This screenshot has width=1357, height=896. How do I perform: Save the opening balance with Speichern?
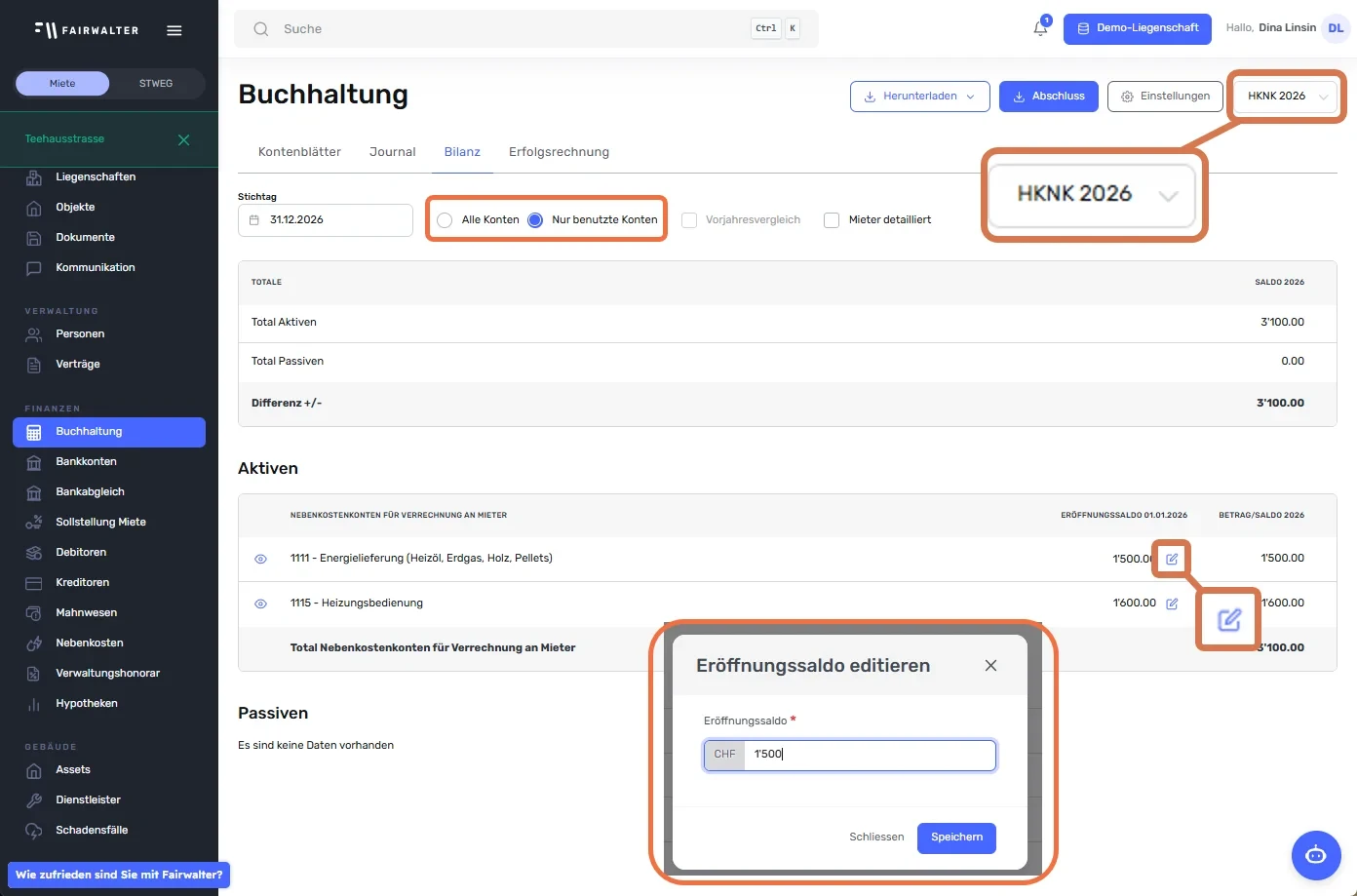click(956, 838)
